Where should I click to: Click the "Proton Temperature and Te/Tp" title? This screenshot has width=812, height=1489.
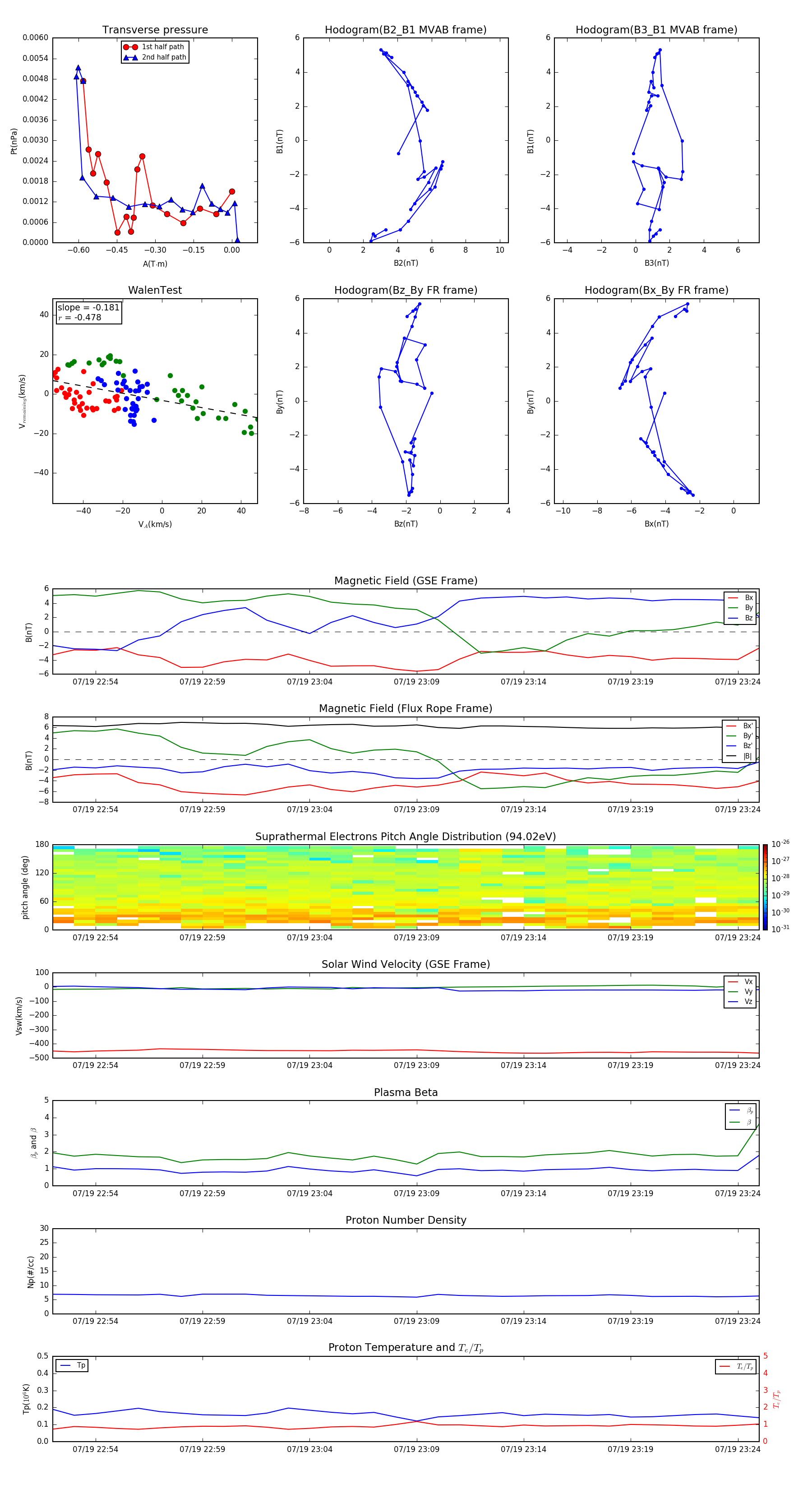pyautogui.click(x=406, y=1348)
